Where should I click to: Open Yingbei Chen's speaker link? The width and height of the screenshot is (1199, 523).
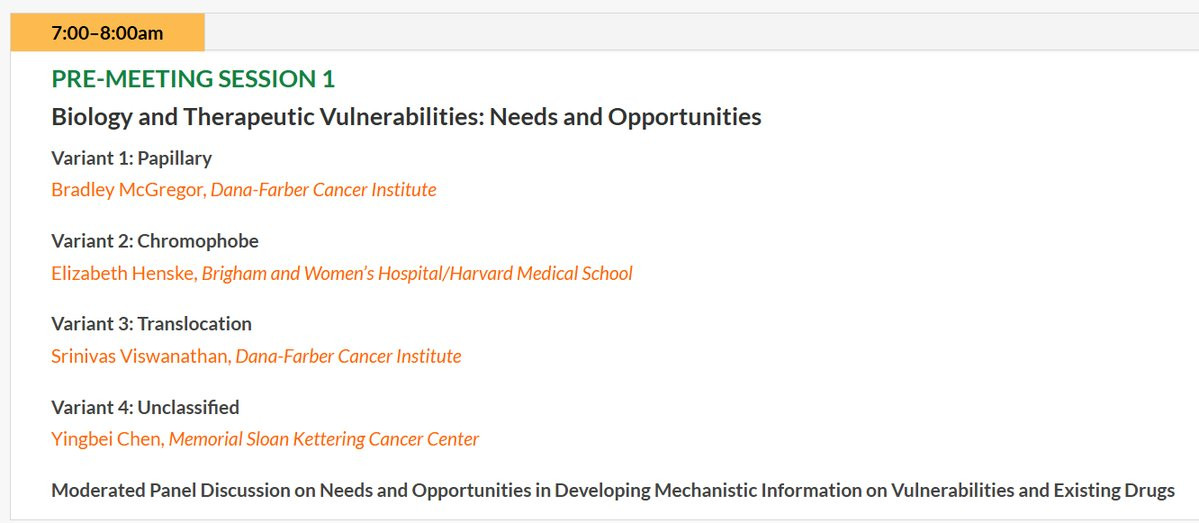point(107,439)
